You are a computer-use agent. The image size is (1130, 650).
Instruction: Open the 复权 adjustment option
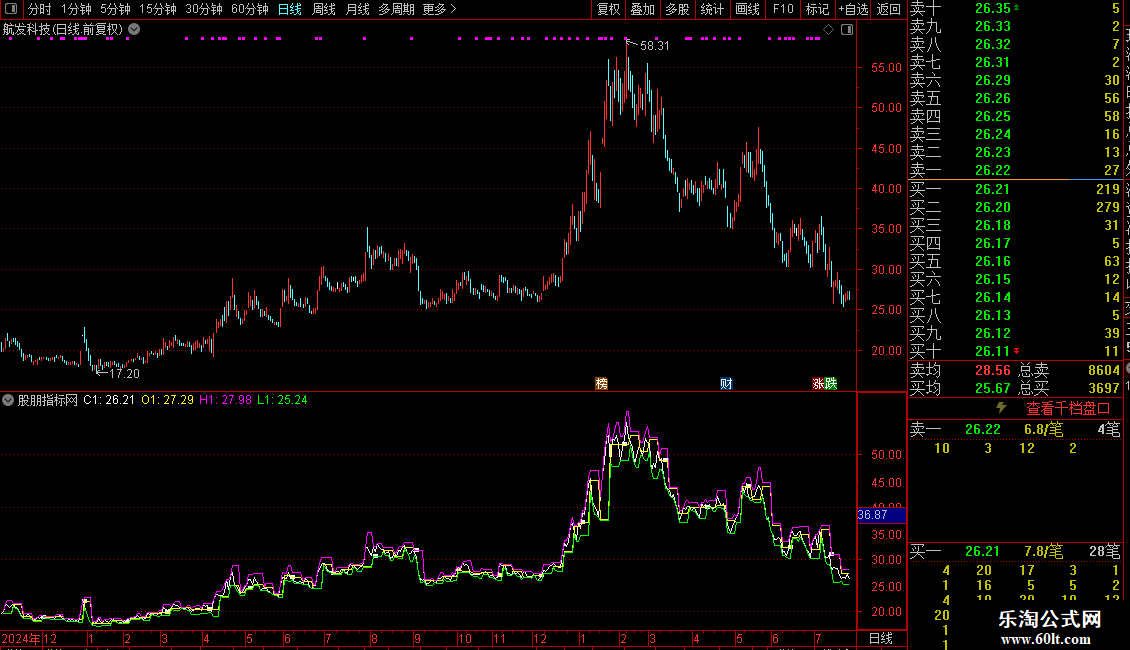tap(608, 9)
